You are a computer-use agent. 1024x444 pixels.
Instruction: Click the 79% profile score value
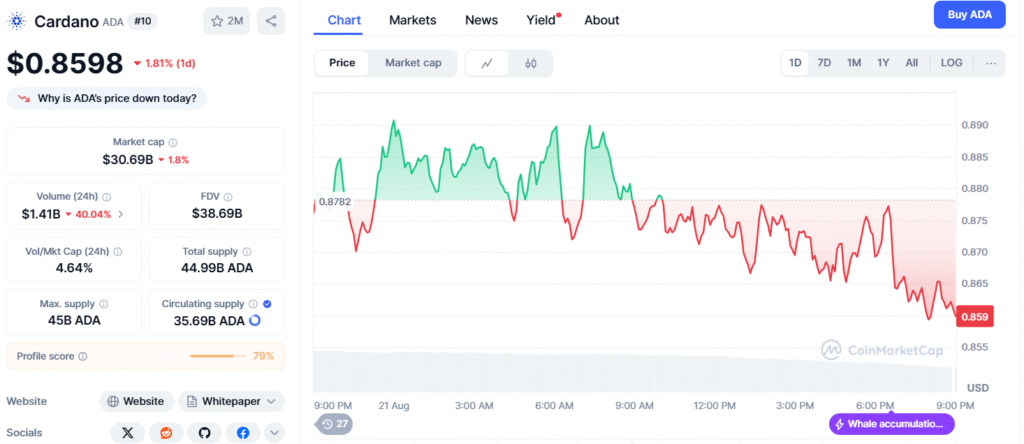263,357
